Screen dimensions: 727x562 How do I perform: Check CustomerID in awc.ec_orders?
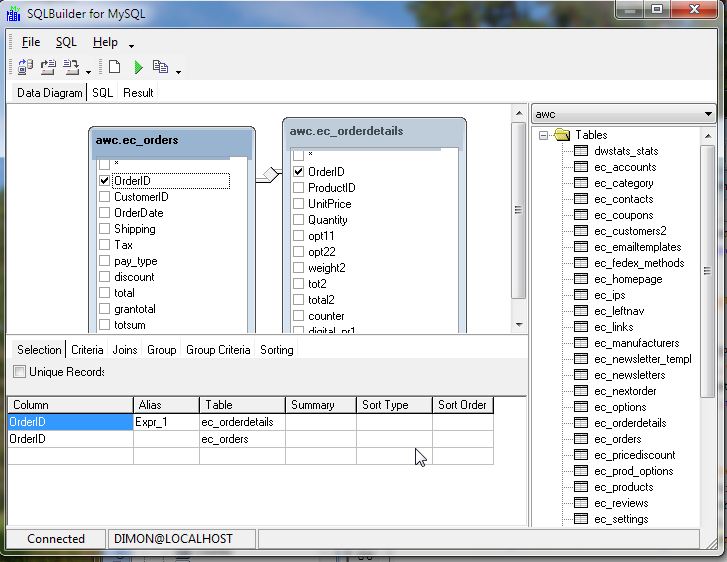click(104, 197)
